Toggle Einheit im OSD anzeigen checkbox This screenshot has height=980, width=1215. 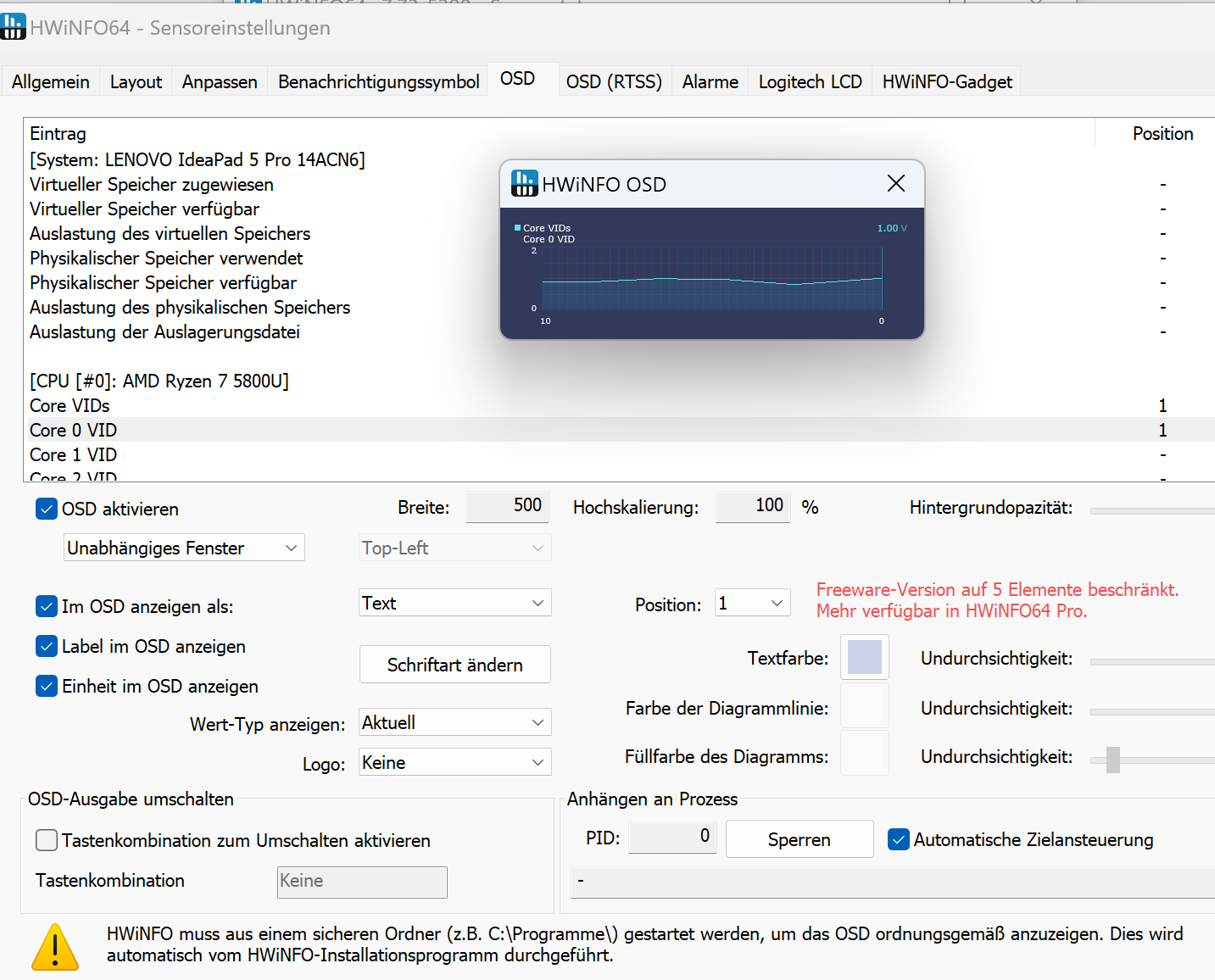coord(47,686)
